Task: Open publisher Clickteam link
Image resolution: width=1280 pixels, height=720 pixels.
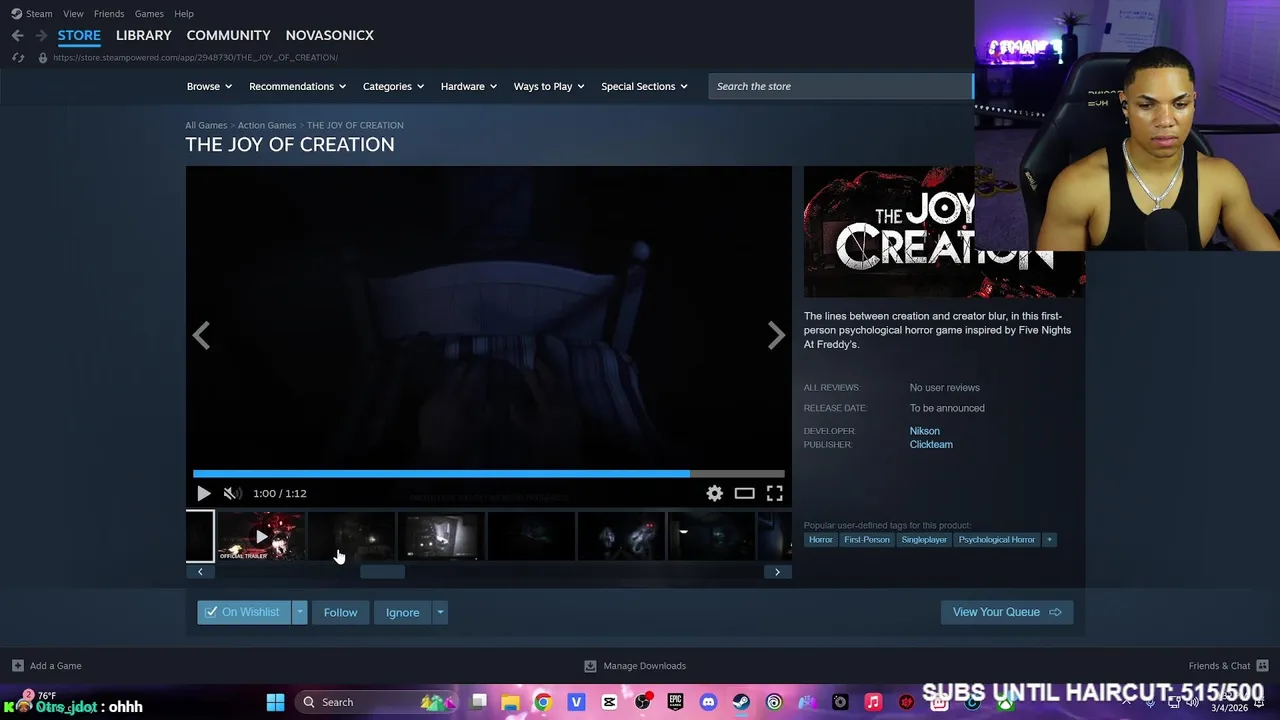Action: tap(931, 444)
